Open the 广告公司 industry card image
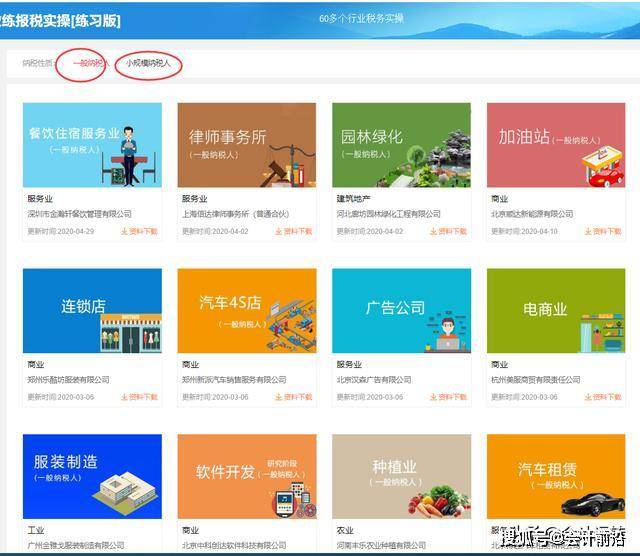 coord(401,311)
